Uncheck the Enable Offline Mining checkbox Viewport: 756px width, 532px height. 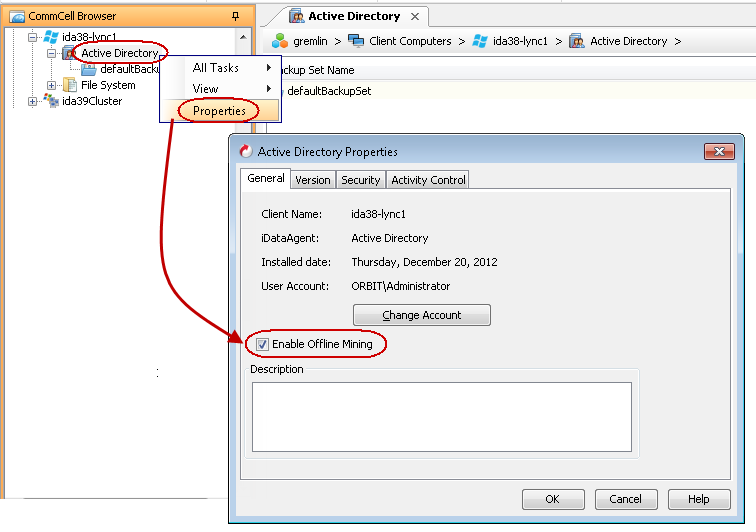tap(262, 344)
